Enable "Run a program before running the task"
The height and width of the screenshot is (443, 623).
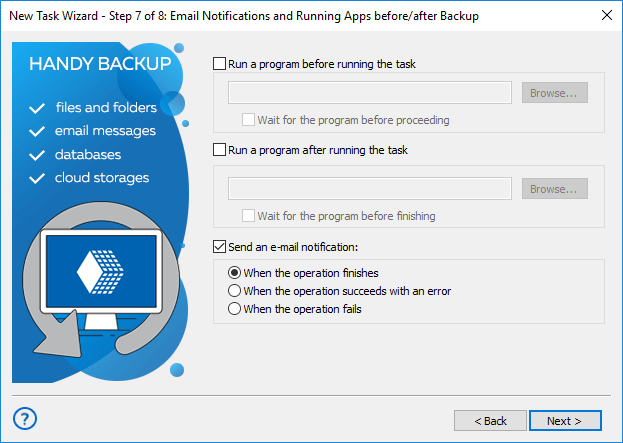(x=220, y=64)
